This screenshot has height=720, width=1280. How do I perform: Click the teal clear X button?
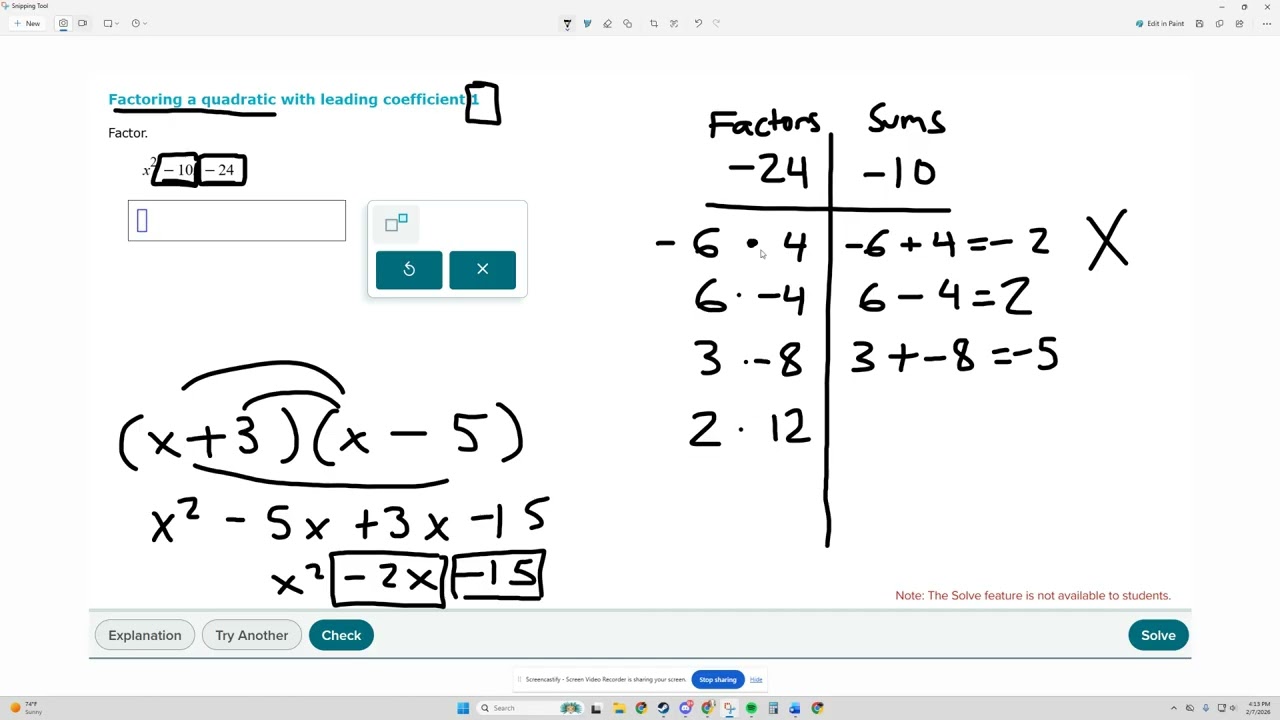pyautogui.click(x=482, y=269)
